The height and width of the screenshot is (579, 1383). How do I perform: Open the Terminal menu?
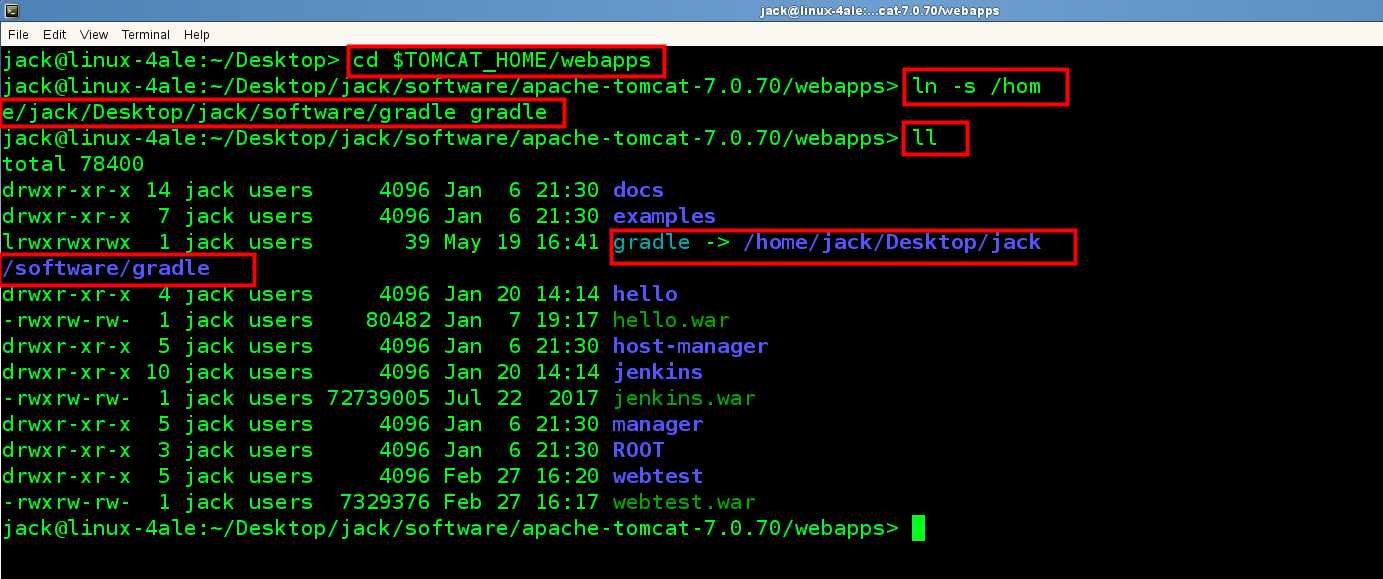click(145, 34)
